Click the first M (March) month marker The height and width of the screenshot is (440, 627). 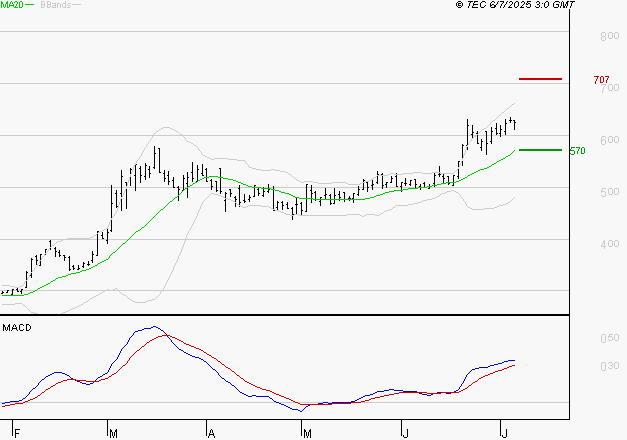click(114, 433)
